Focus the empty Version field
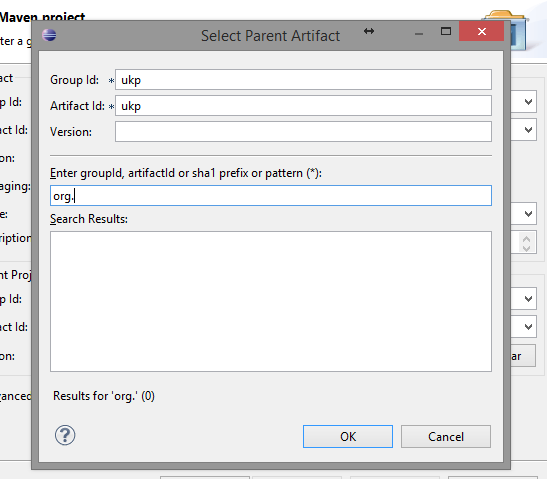547x479 pixels. coord(303,132)
